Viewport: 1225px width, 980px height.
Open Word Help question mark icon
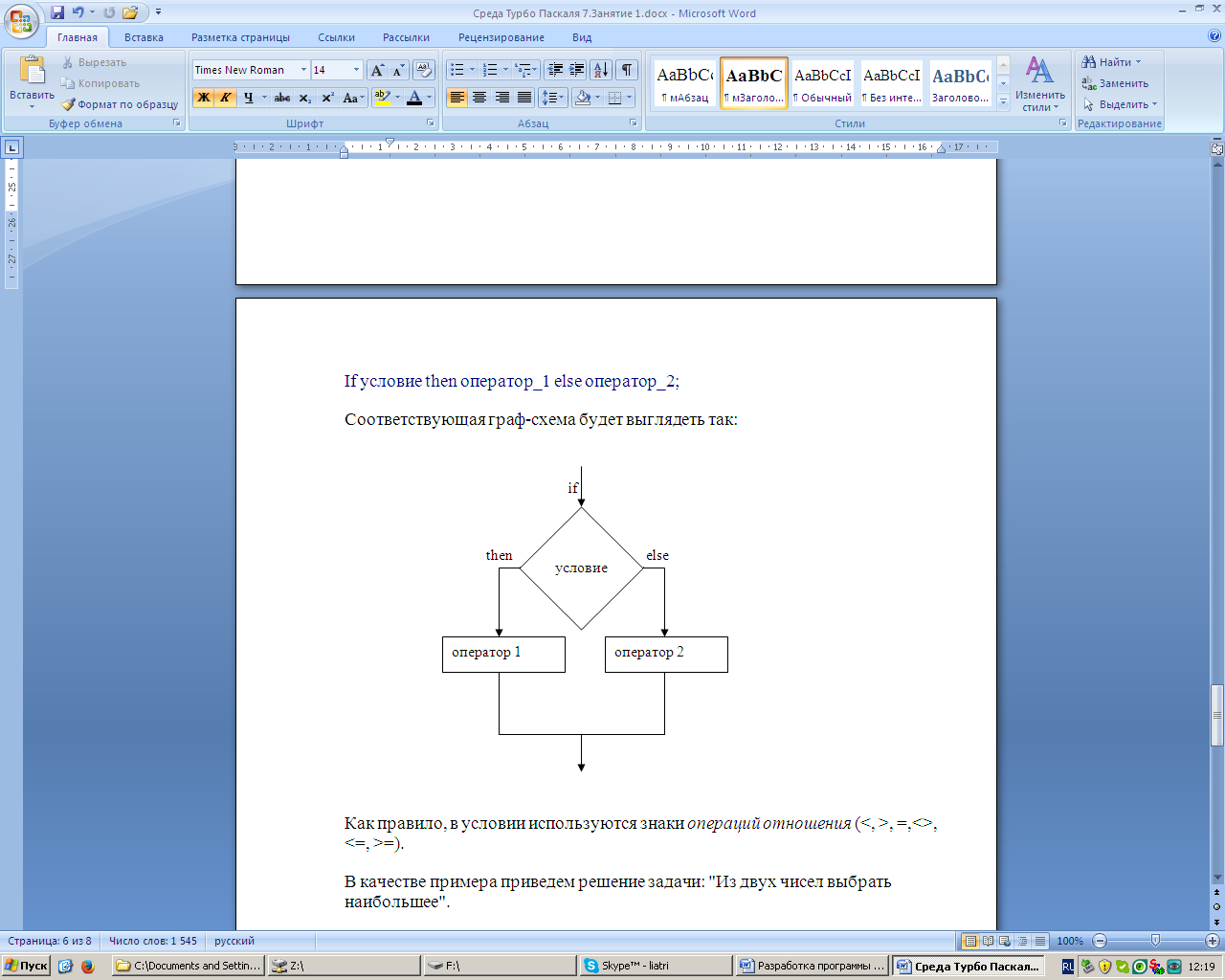click(x=1214, y=36)
